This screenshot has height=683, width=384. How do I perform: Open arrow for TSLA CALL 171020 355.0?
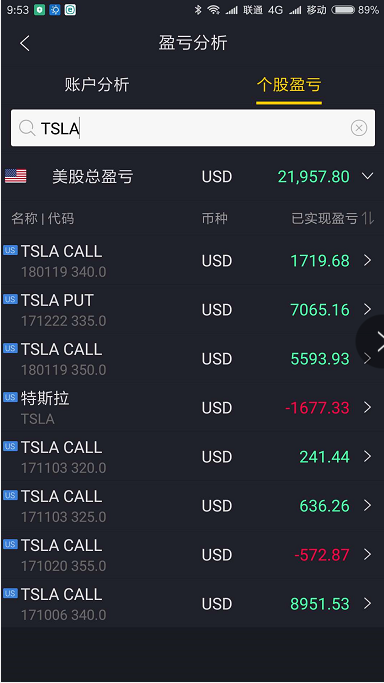pyautogui.click(x=368, y=555)
